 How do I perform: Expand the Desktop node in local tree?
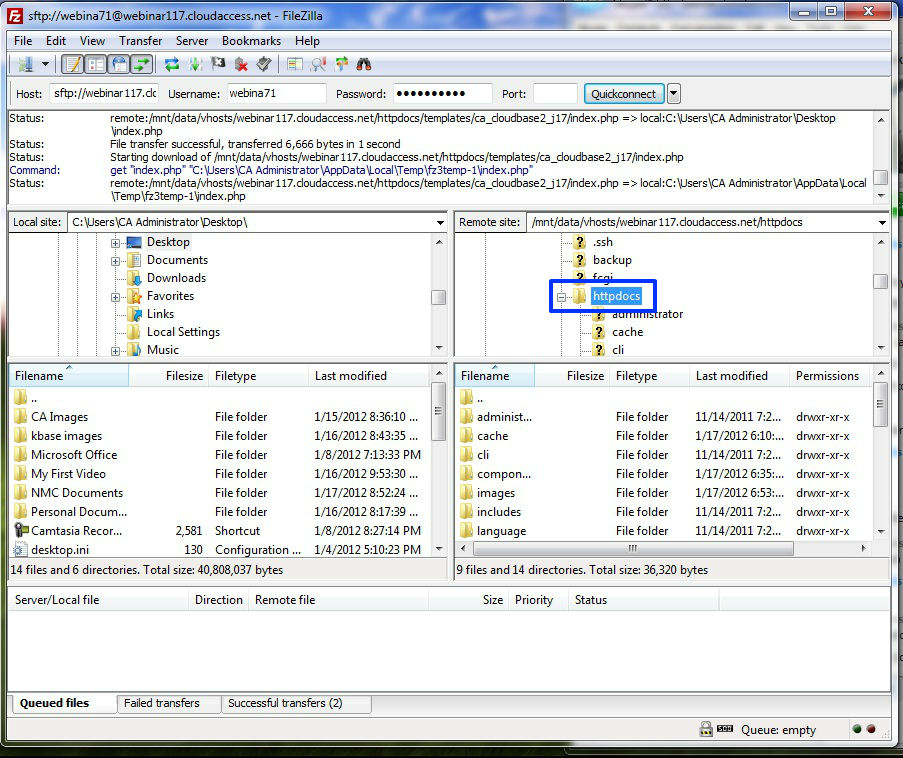[116, 243]
